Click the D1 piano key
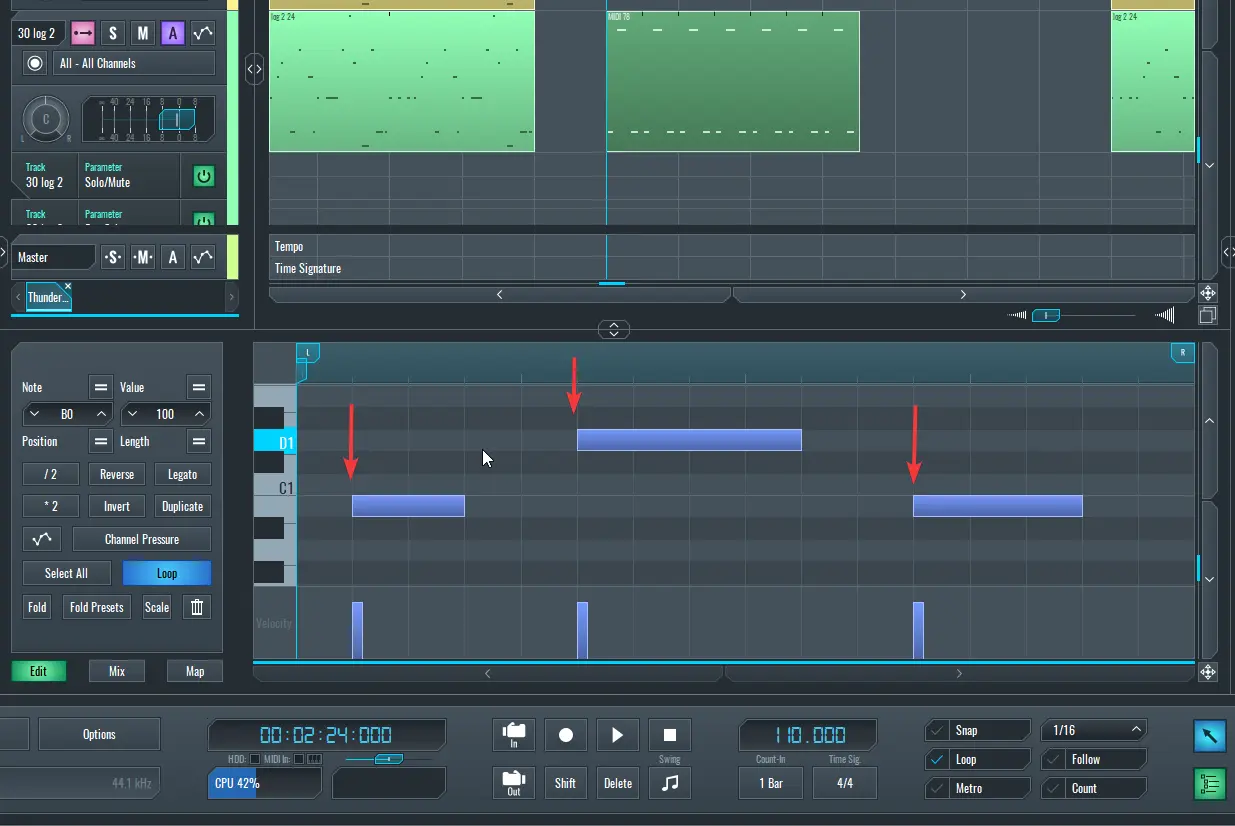Image resolution: width=1235 pixels, height=826 pixels. (275, 441)
